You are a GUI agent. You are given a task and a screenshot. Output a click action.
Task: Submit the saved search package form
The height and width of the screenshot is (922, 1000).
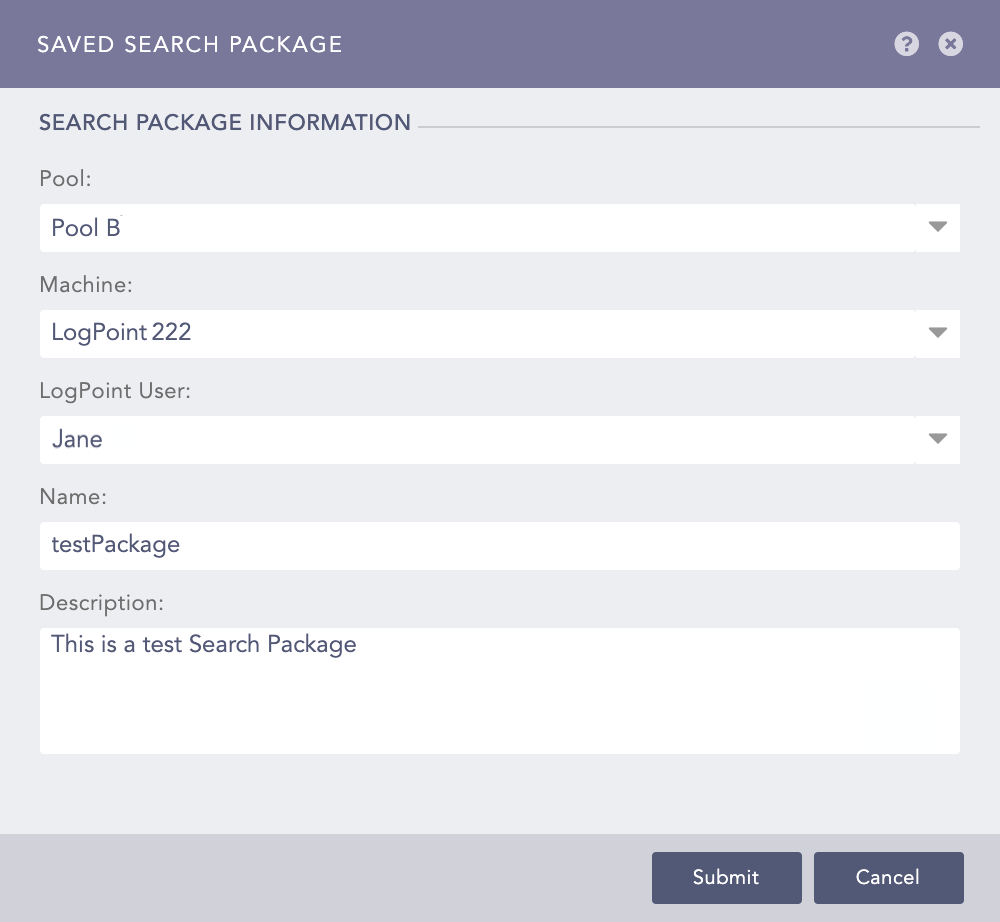[727, 877]
